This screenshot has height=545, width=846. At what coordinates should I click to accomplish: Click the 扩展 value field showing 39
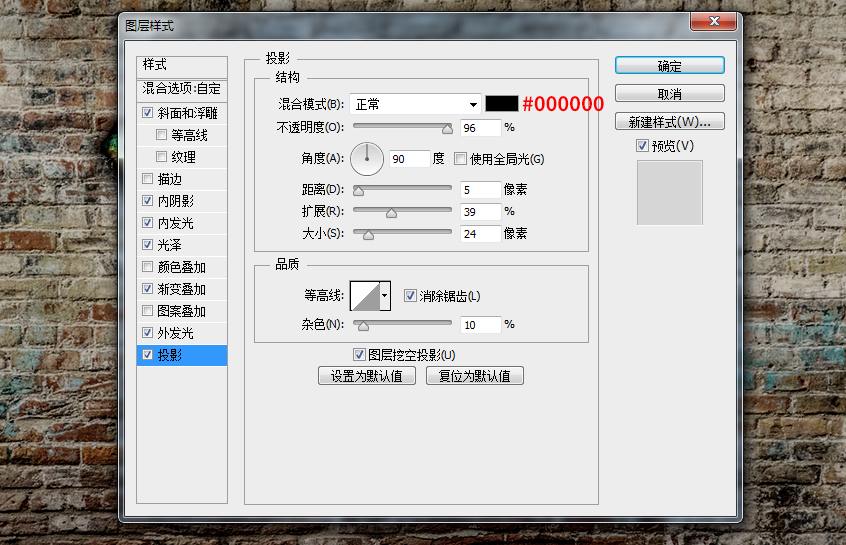(x=481, y=212)
